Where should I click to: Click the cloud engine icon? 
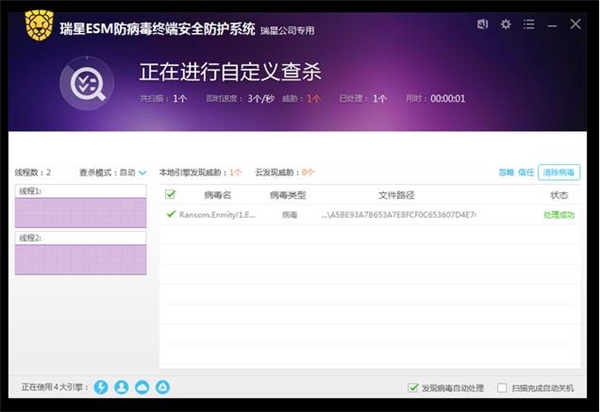coord(142,387)
